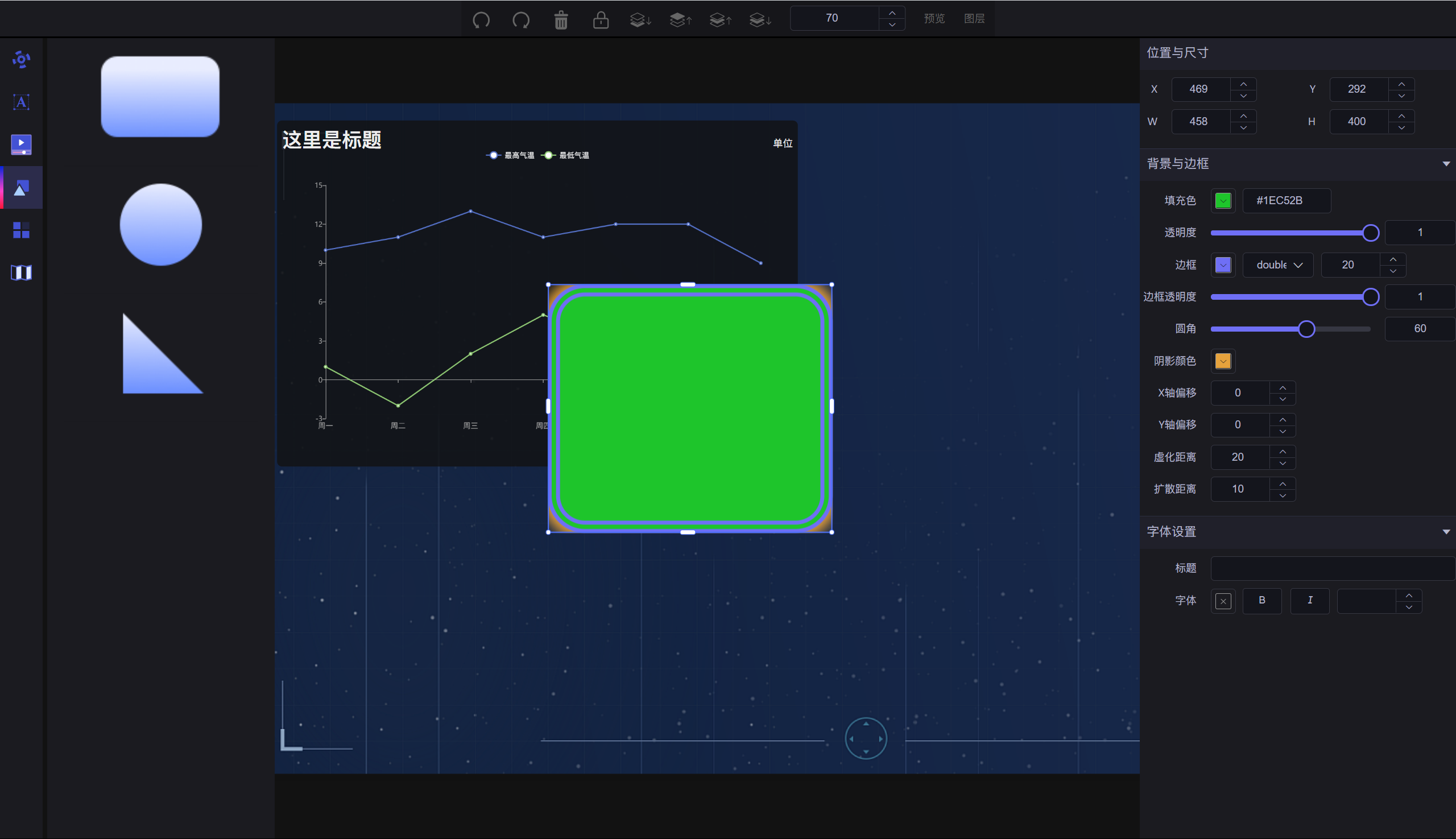Toggle bold for the title font

click(x=1261, y=601)
